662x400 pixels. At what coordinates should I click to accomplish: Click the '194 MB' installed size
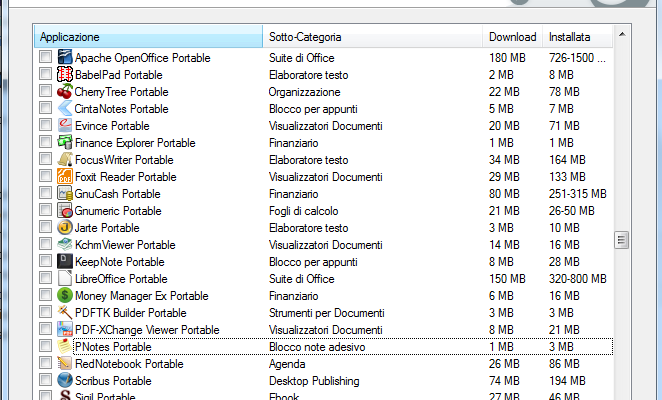point(567,381)
